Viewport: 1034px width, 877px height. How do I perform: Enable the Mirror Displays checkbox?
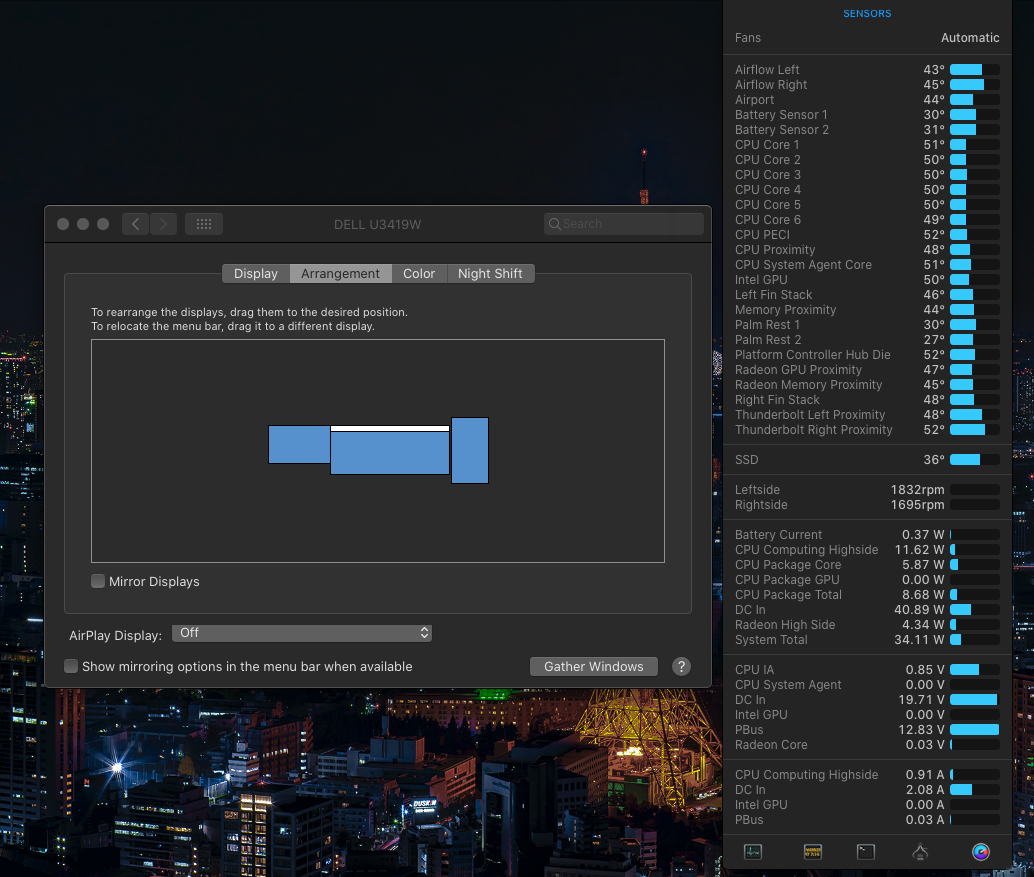point(98,581)
